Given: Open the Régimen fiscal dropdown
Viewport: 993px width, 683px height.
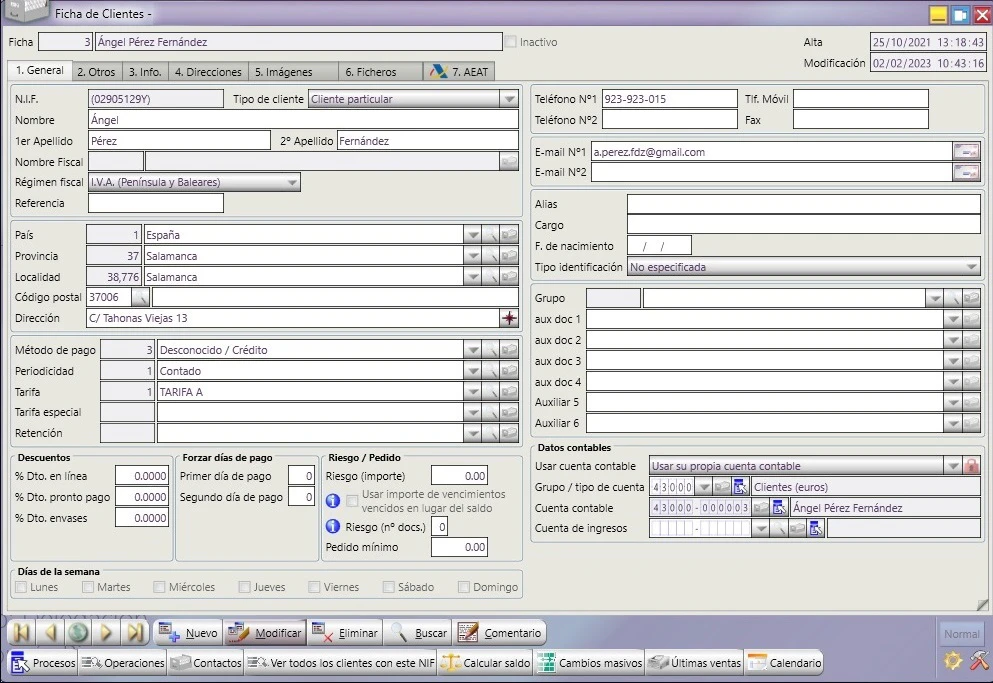Looking at the screenshot, I should (x=291, y=182).
